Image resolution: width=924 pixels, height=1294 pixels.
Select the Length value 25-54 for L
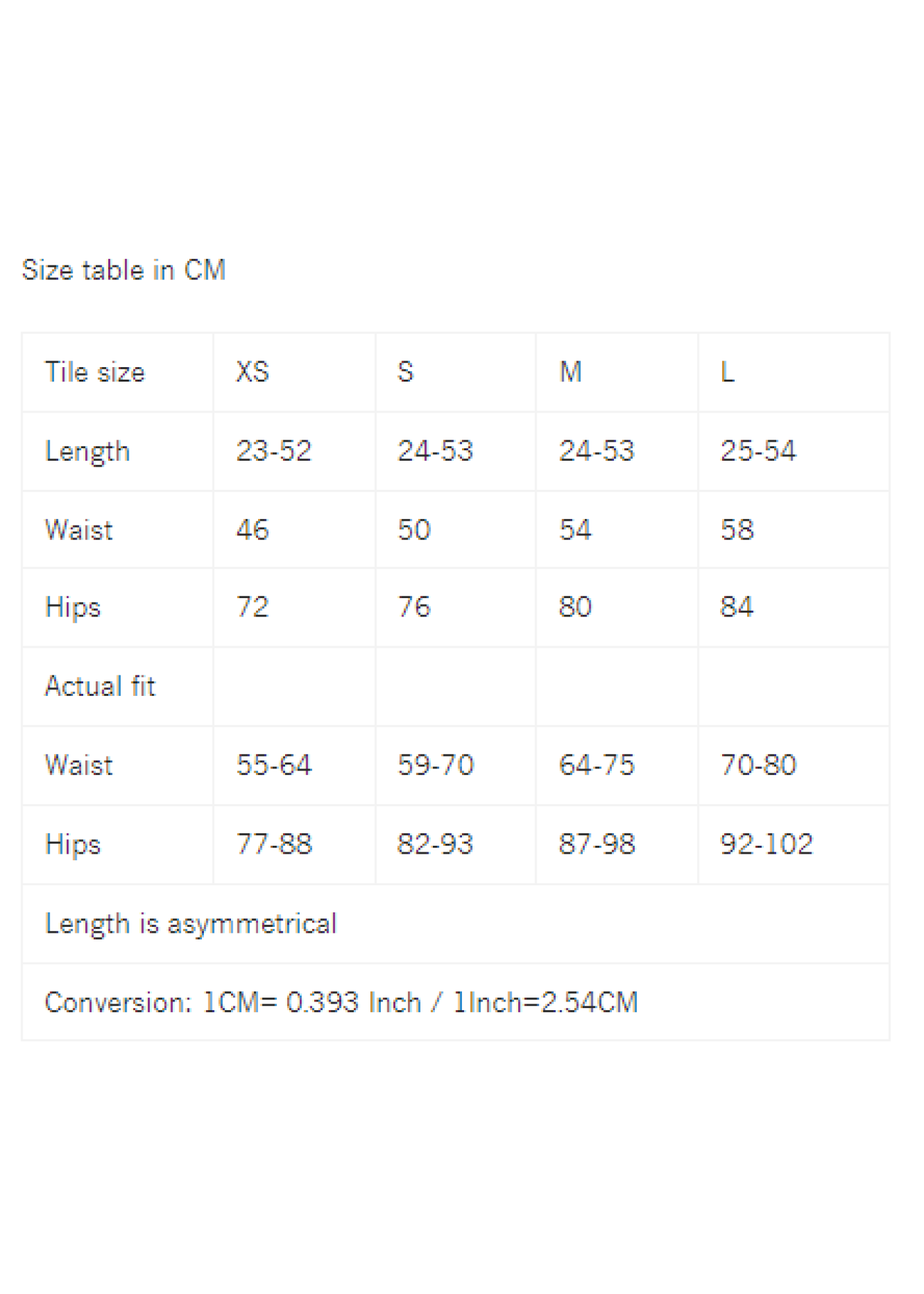(794, 452)
